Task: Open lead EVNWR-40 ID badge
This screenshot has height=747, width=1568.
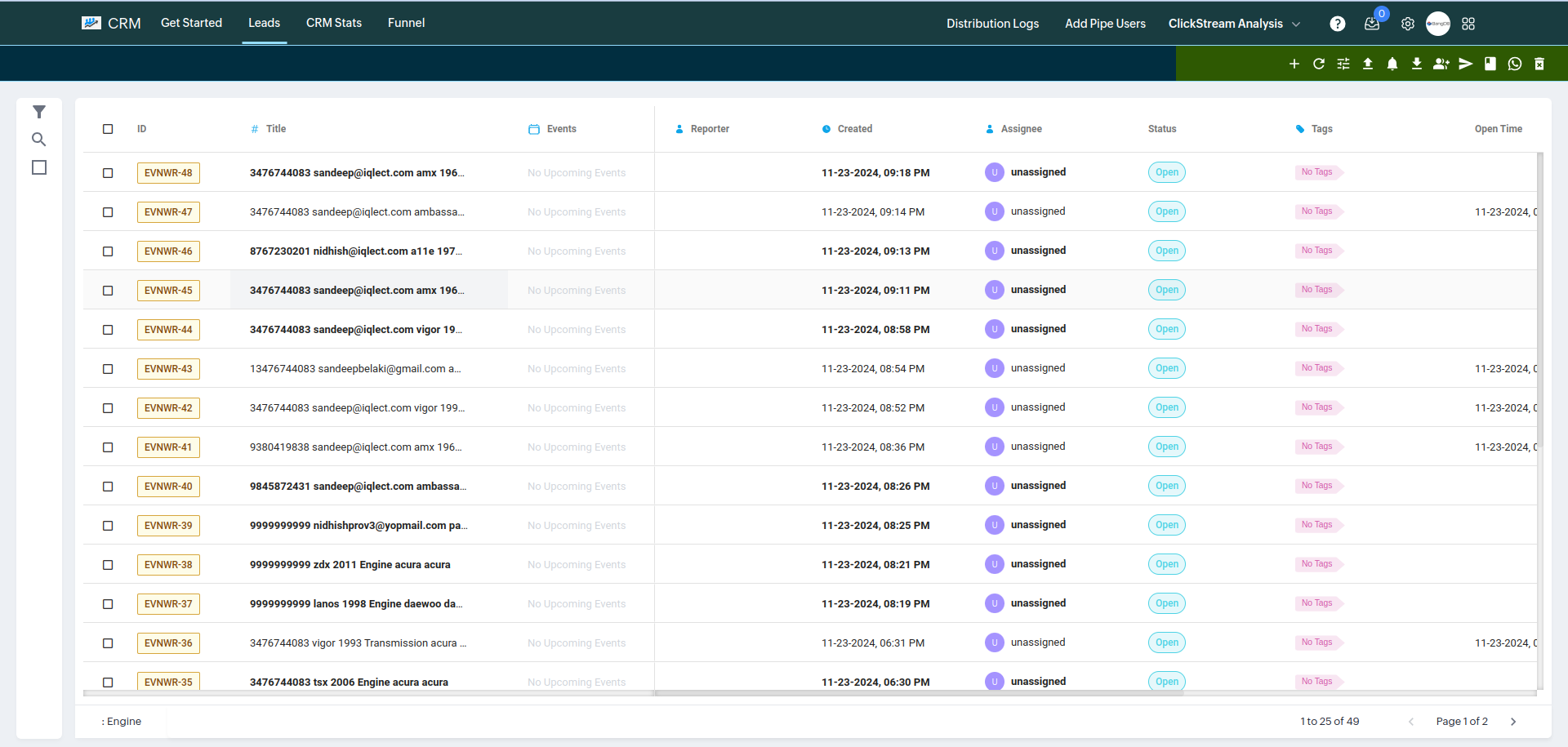Action: (168, 487)
